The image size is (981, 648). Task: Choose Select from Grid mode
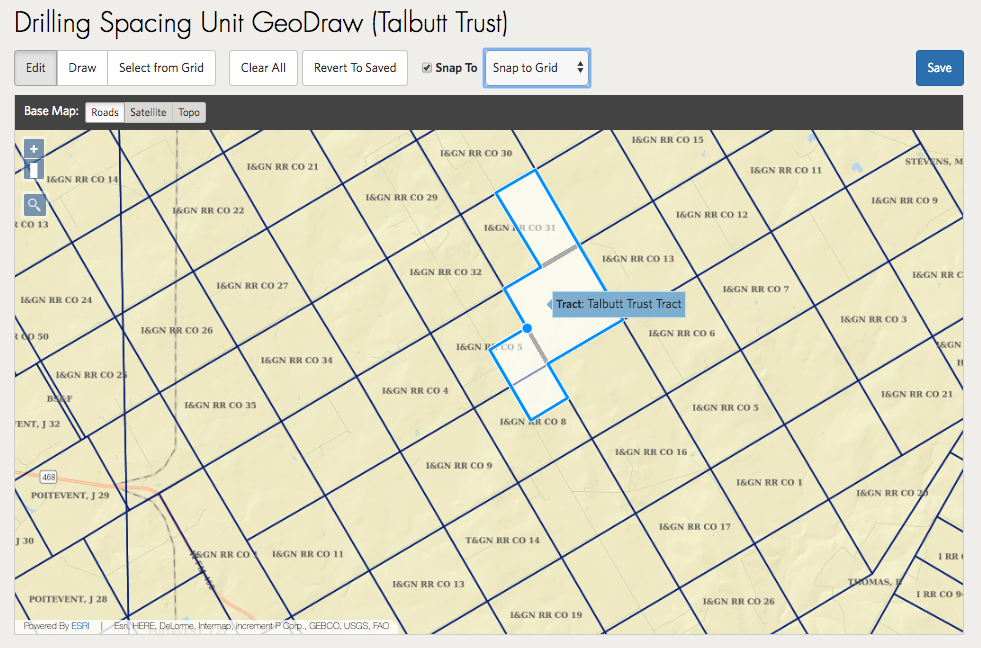pos(161,68)
